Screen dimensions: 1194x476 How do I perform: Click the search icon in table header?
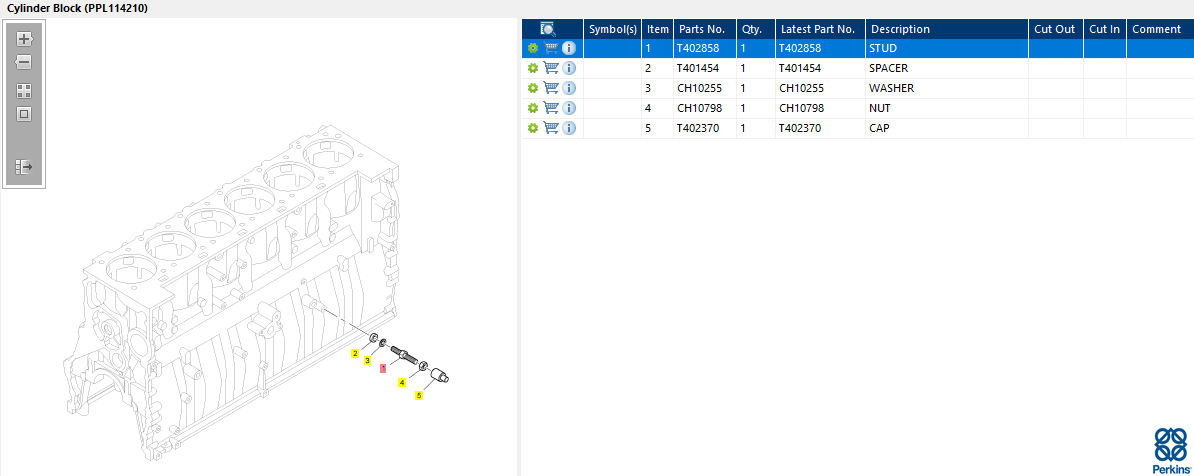(548, 29)
